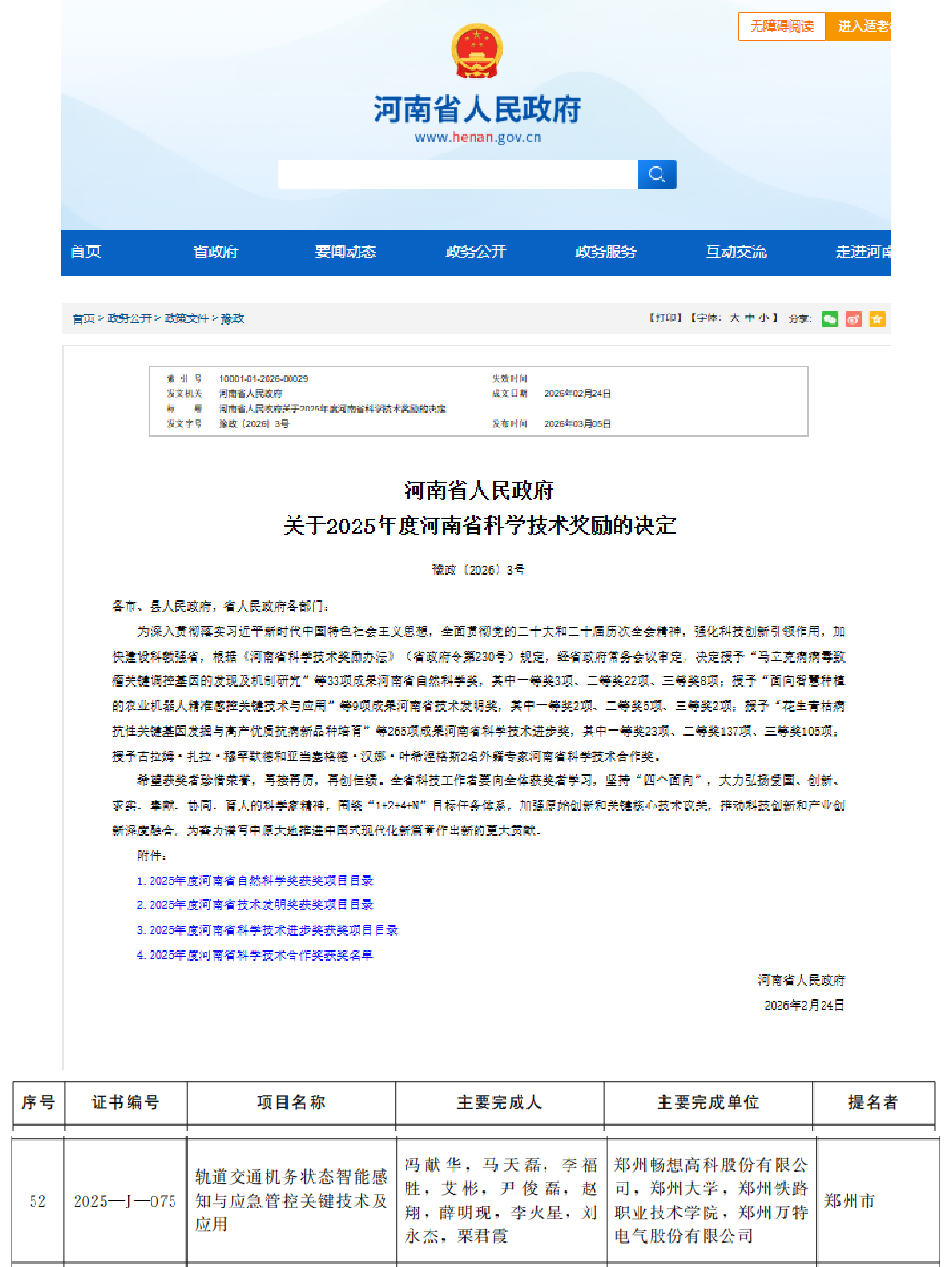Open the 首页 navigation tab
Image resolution: width=952 pixels, height=1267 pixels.
[85, 252]
